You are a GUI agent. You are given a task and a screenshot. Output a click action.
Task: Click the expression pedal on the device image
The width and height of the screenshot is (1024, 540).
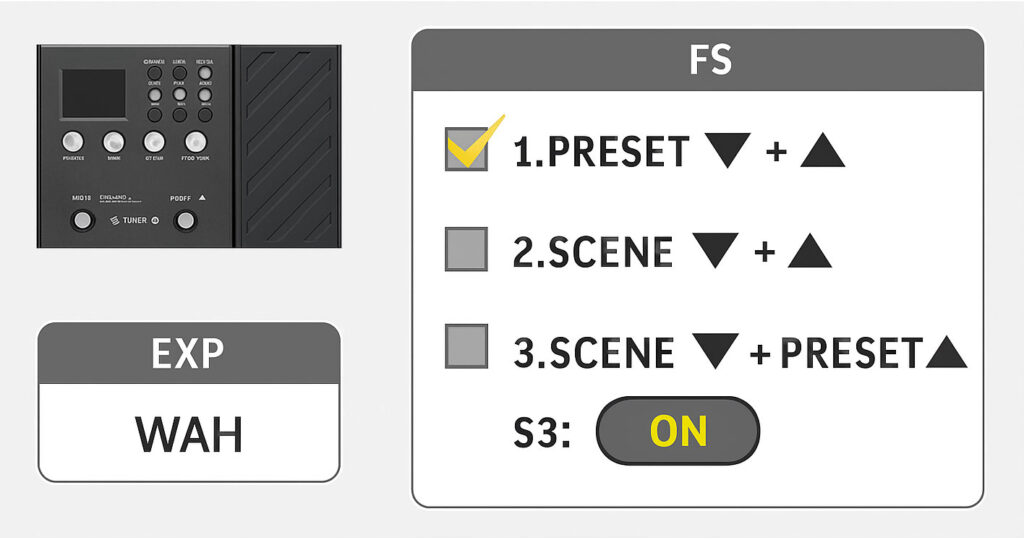coord(287,146)
